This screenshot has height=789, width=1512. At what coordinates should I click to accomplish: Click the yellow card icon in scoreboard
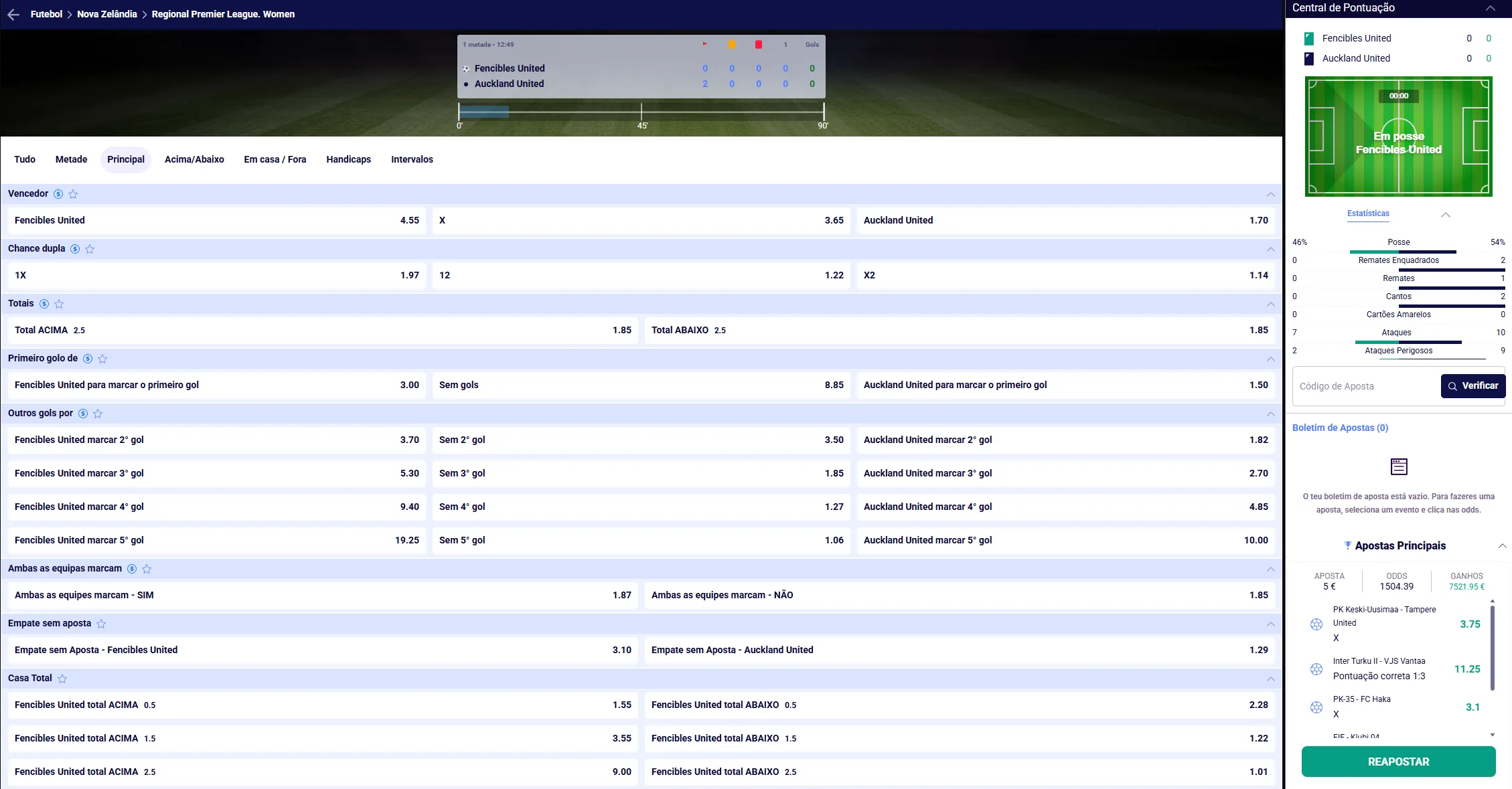tap(732, 45)
